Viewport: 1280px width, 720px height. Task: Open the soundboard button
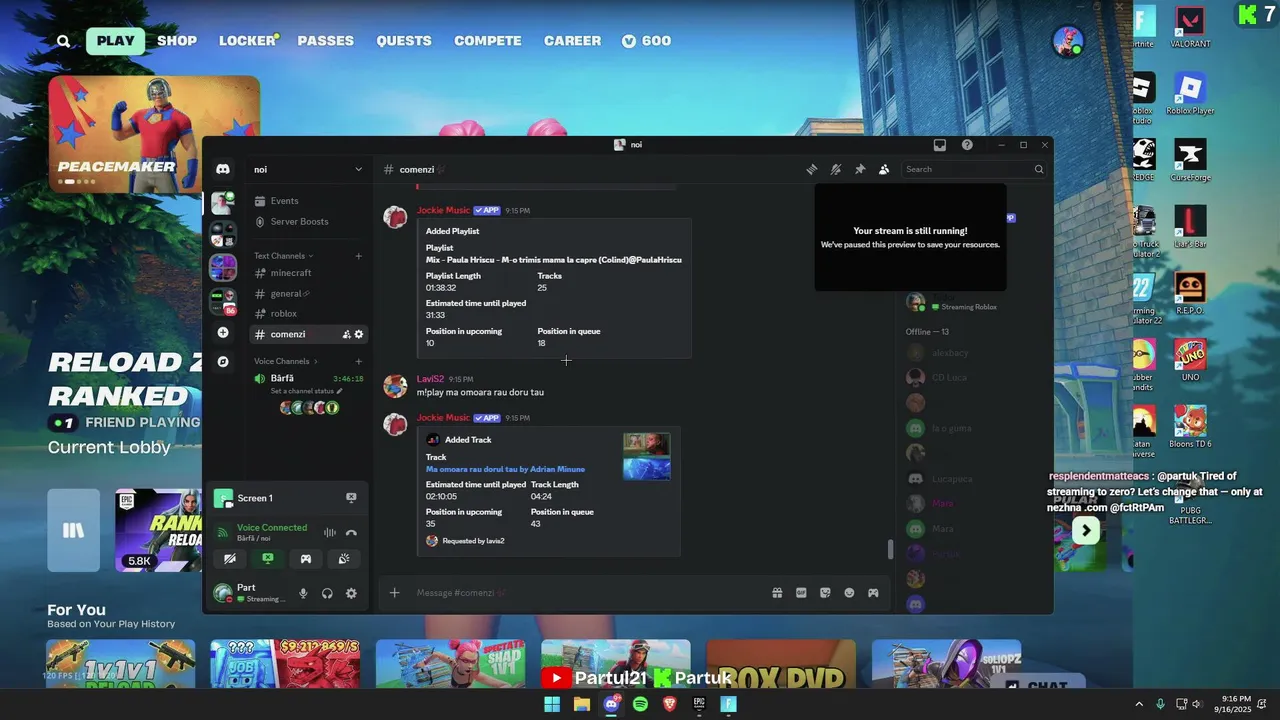[344, 559]
